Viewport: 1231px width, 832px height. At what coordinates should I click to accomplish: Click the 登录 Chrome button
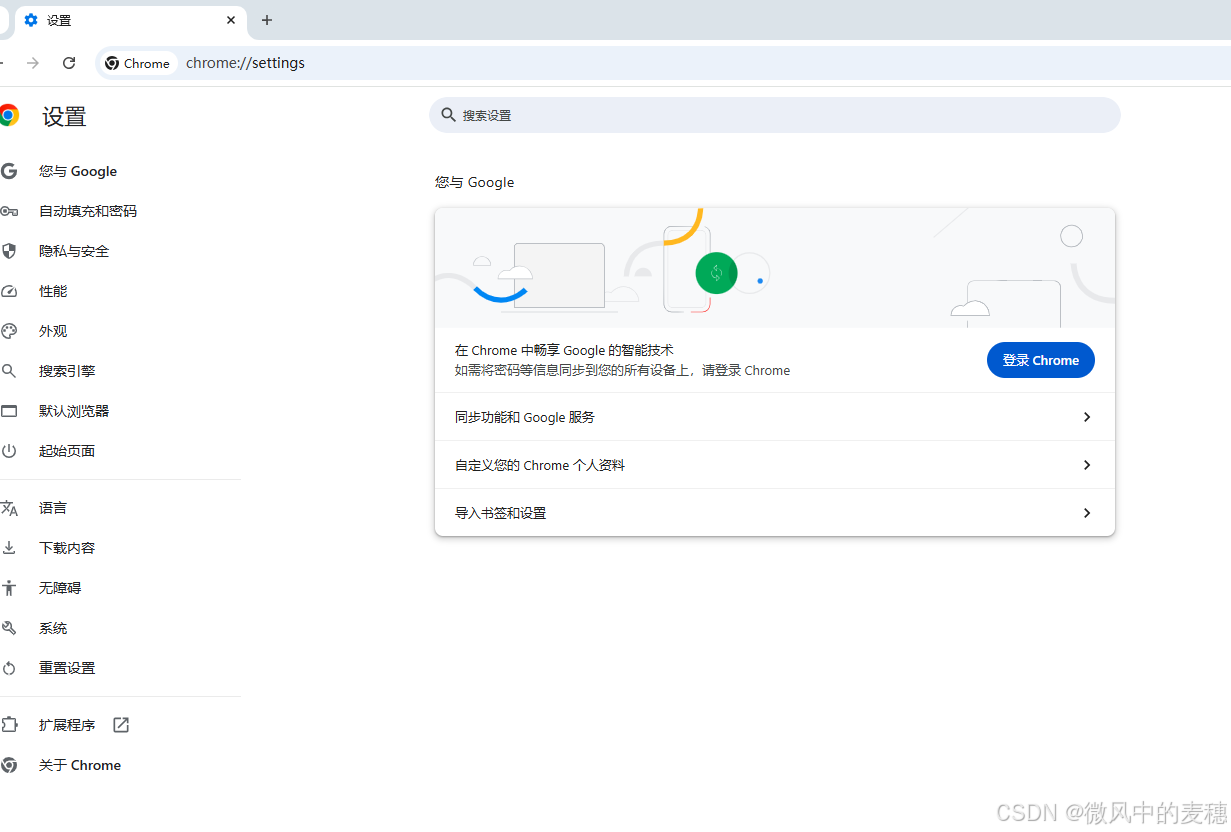1041,360
